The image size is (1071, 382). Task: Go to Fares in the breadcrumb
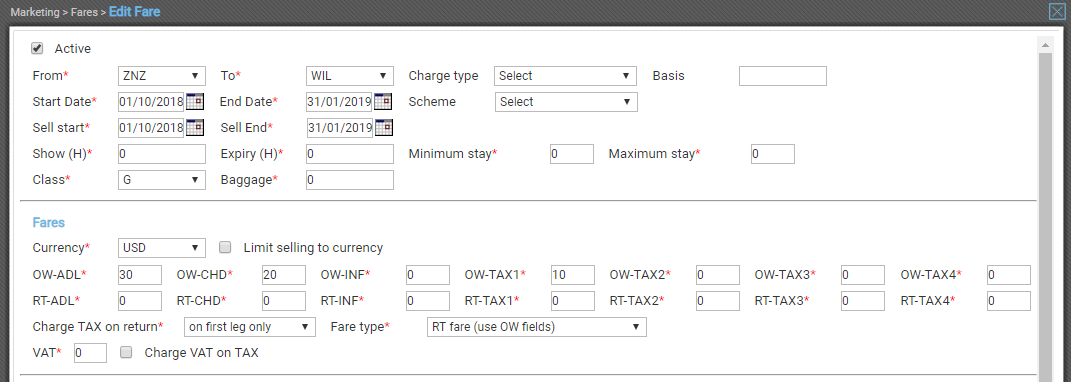click(85, 12)
